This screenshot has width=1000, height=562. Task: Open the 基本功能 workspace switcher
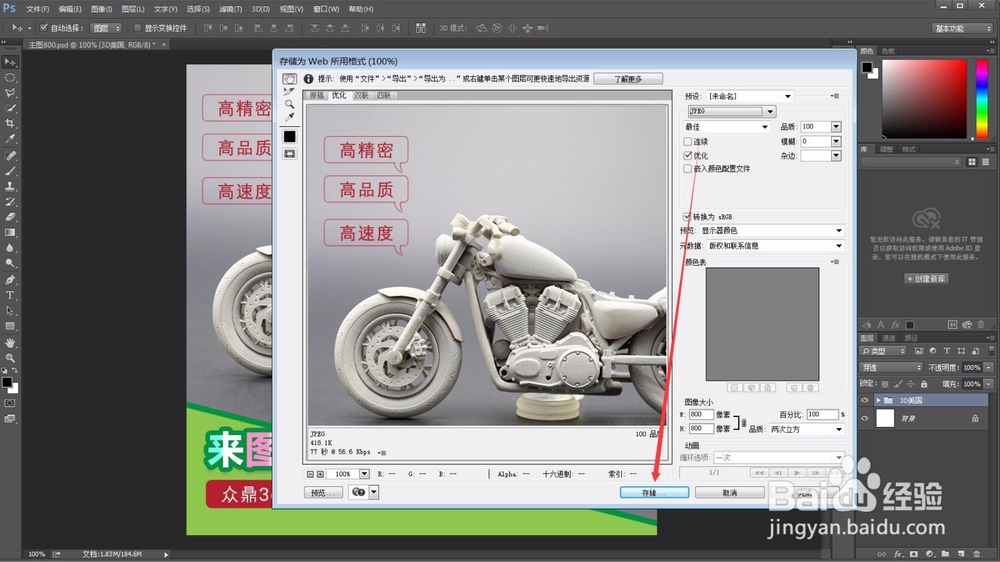[962, 29]
